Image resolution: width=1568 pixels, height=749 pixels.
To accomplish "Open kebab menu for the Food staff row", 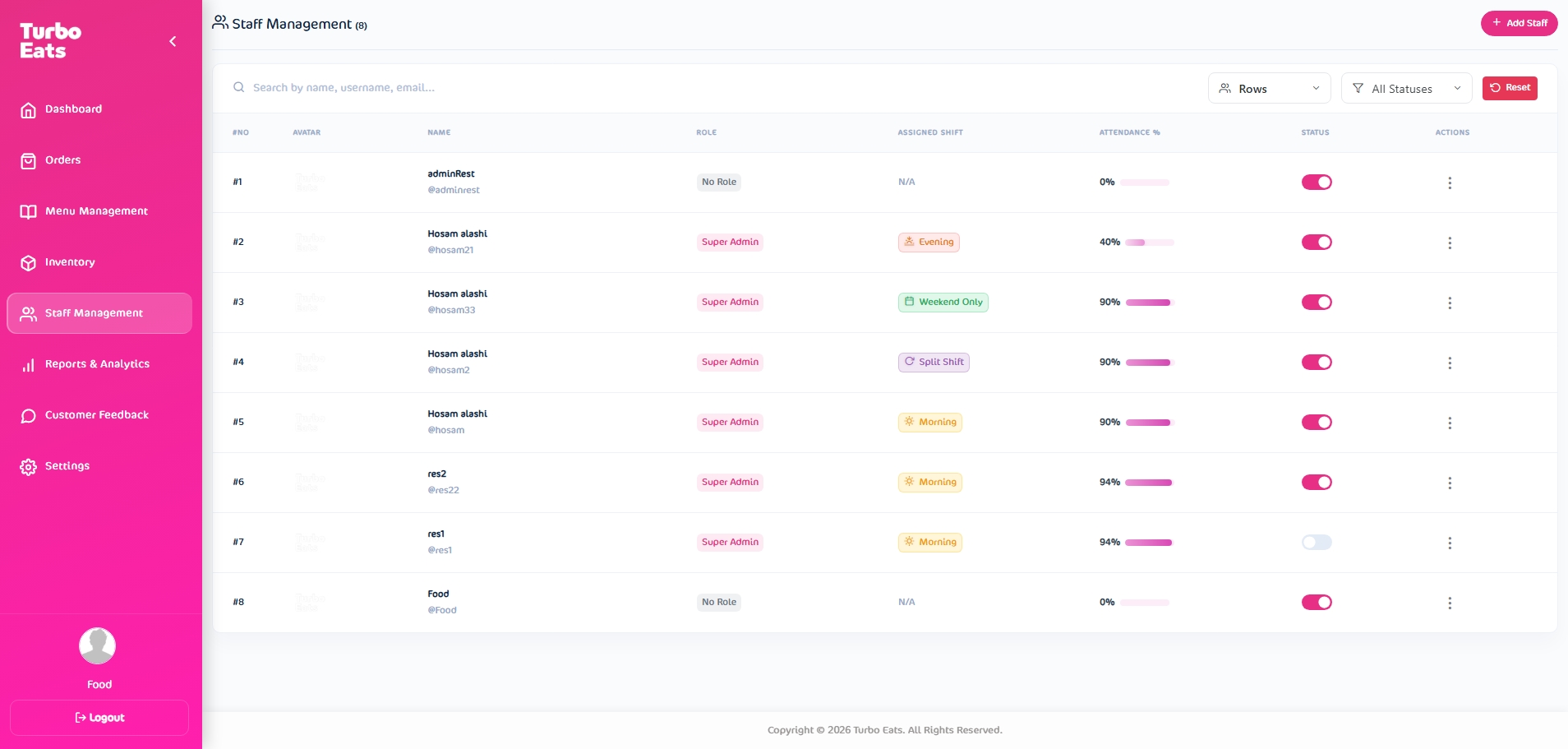I will 1450,603.
